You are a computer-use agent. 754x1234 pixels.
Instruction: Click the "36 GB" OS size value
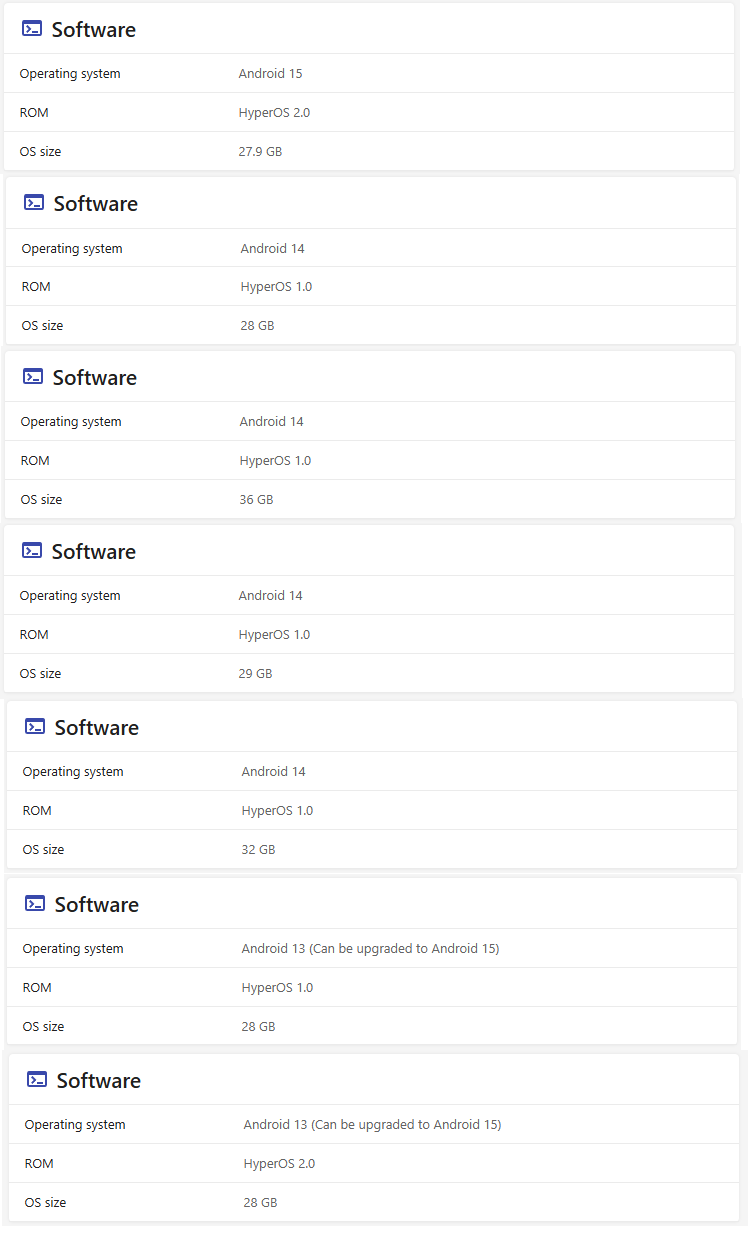click(x=256, y=500)
